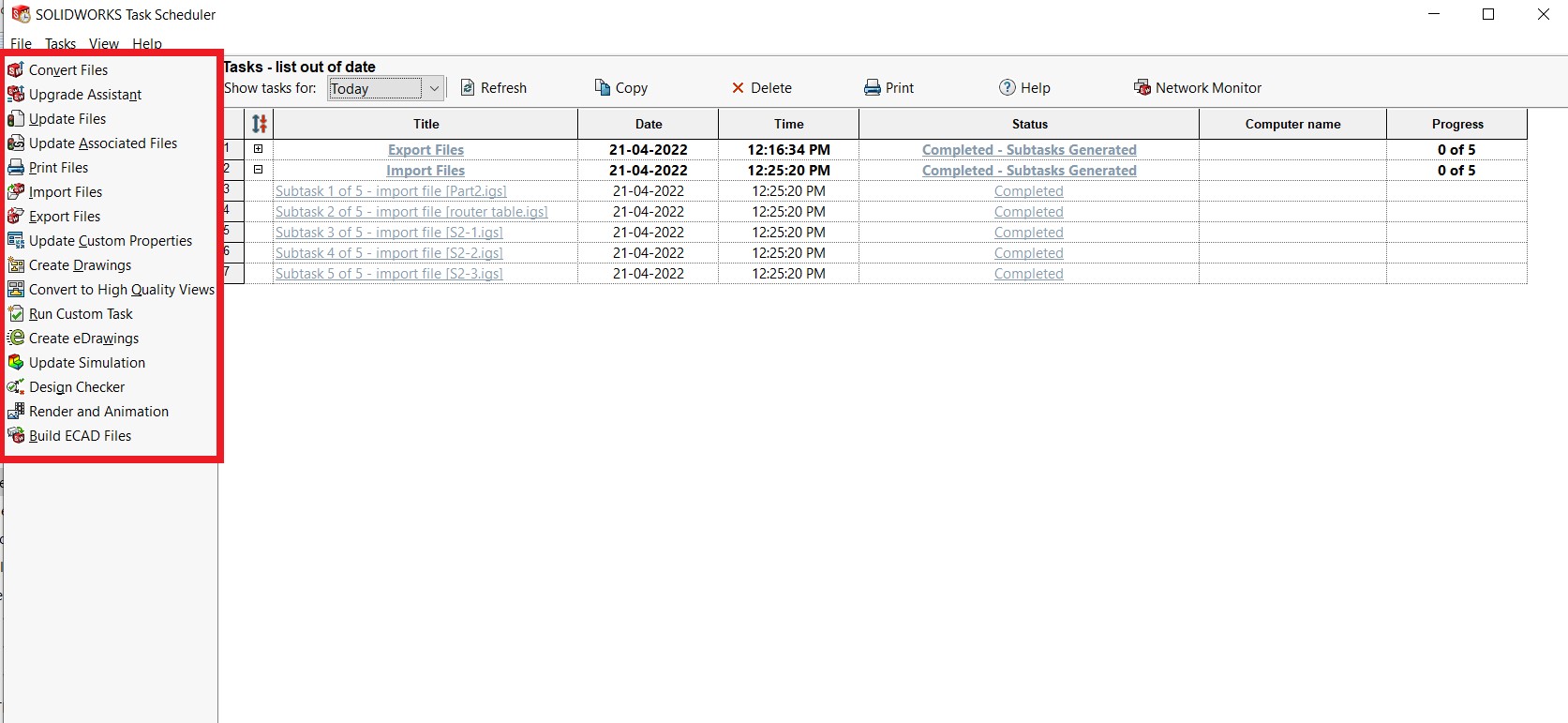Click the Refresh toolbar icon
This screenshot has height=723, width=1568.
468,87
